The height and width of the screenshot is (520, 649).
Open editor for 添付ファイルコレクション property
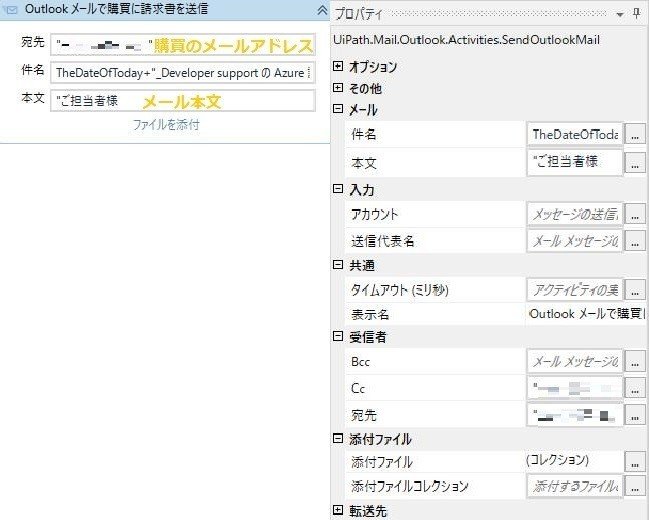635,486
